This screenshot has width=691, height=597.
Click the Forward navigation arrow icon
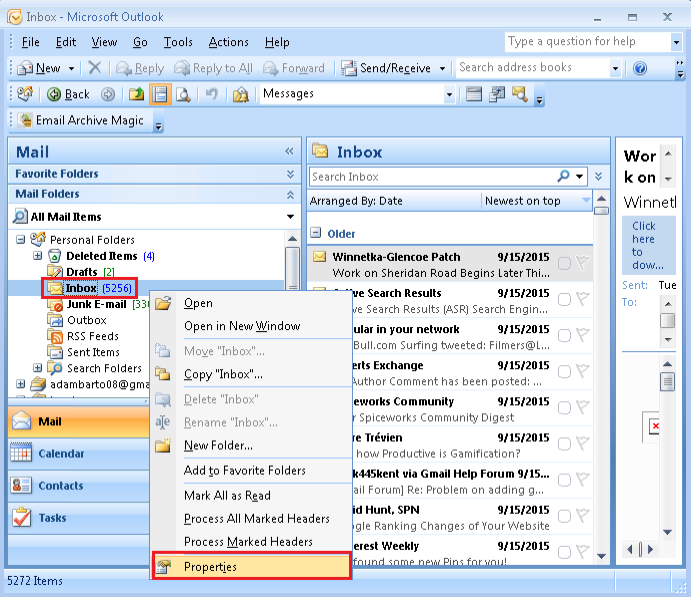(108, 94)
